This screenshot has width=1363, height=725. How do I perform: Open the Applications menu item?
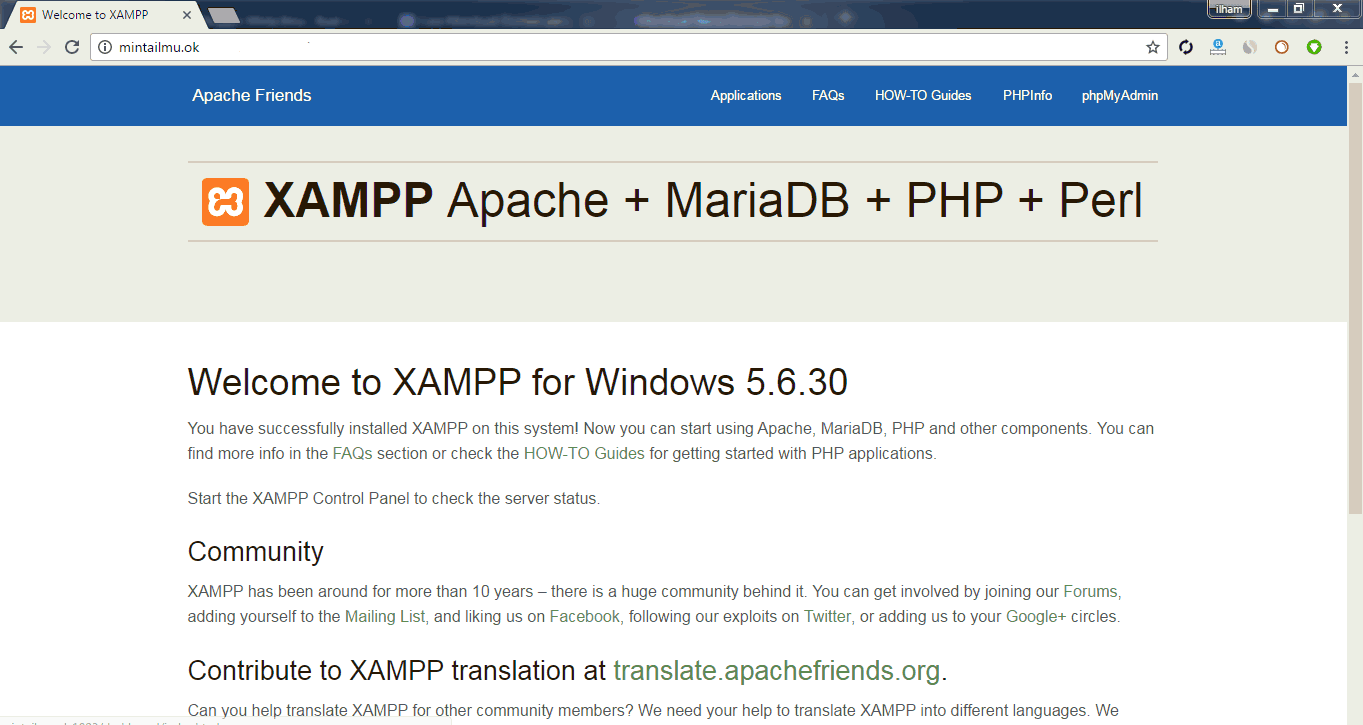pyautogui.click(x=746, y=96)
